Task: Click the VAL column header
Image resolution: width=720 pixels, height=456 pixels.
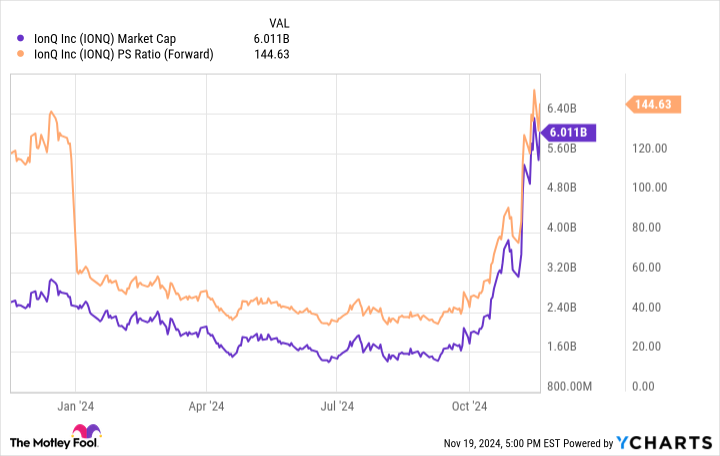Action: tap(283, 22)
